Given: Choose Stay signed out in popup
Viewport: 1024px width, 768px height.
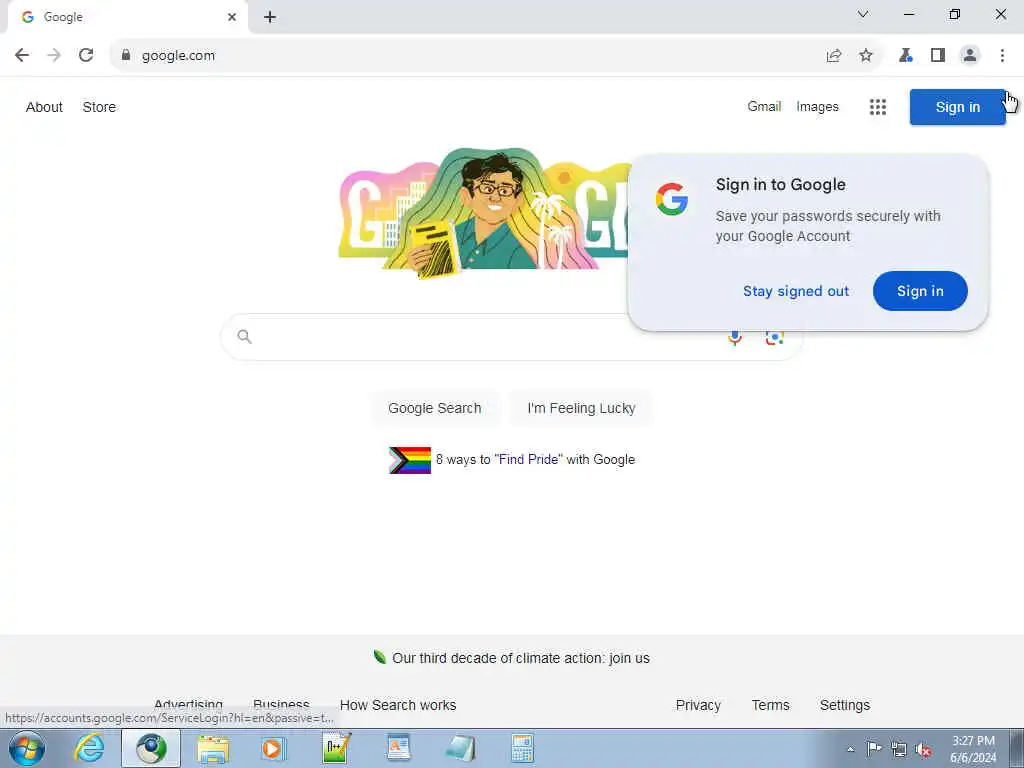Looking at the screenshot, I should click(x=795, y=291).
